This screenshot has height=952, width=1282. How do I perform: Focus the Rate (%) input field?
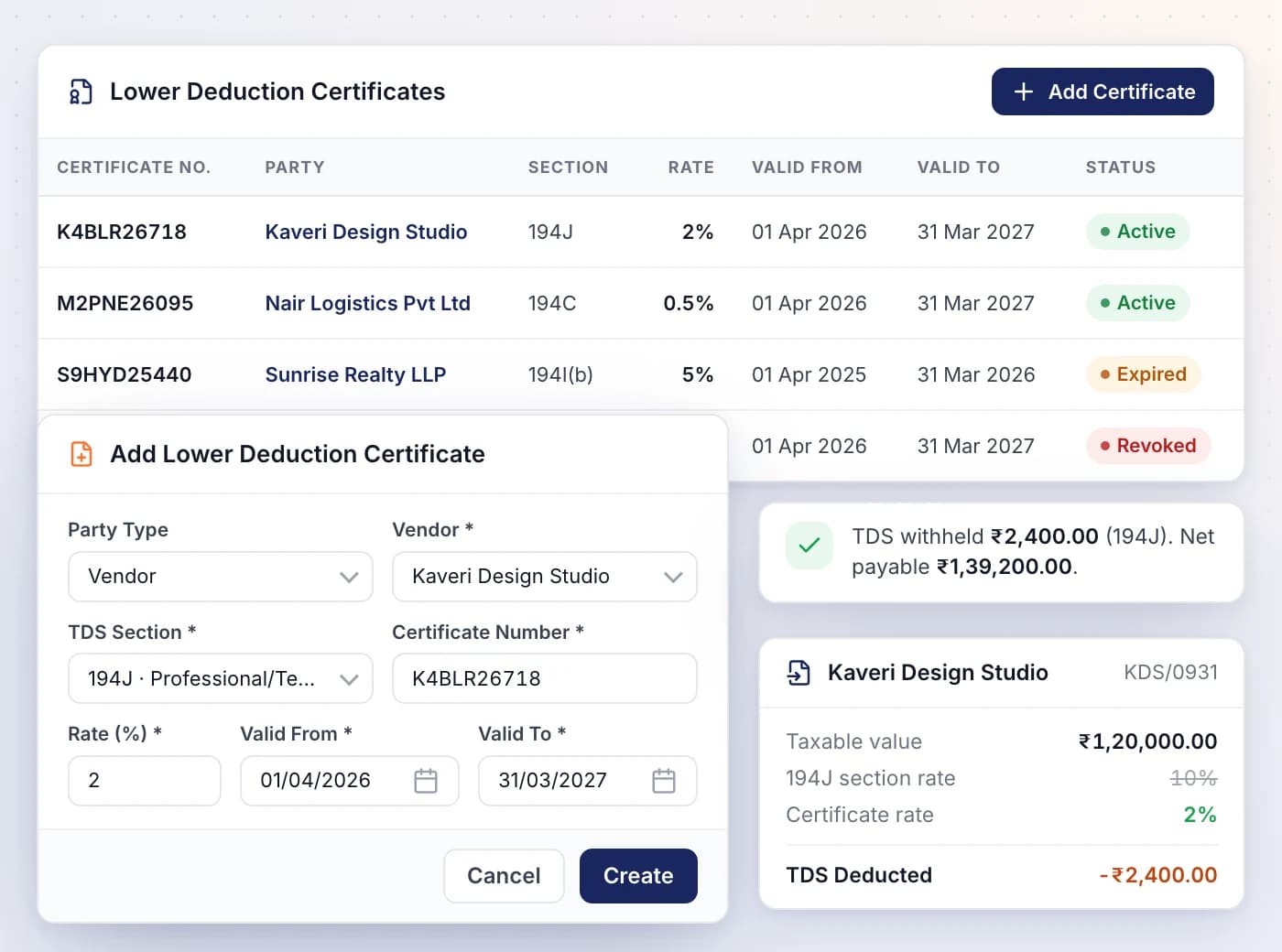click(x=145, y=781)
